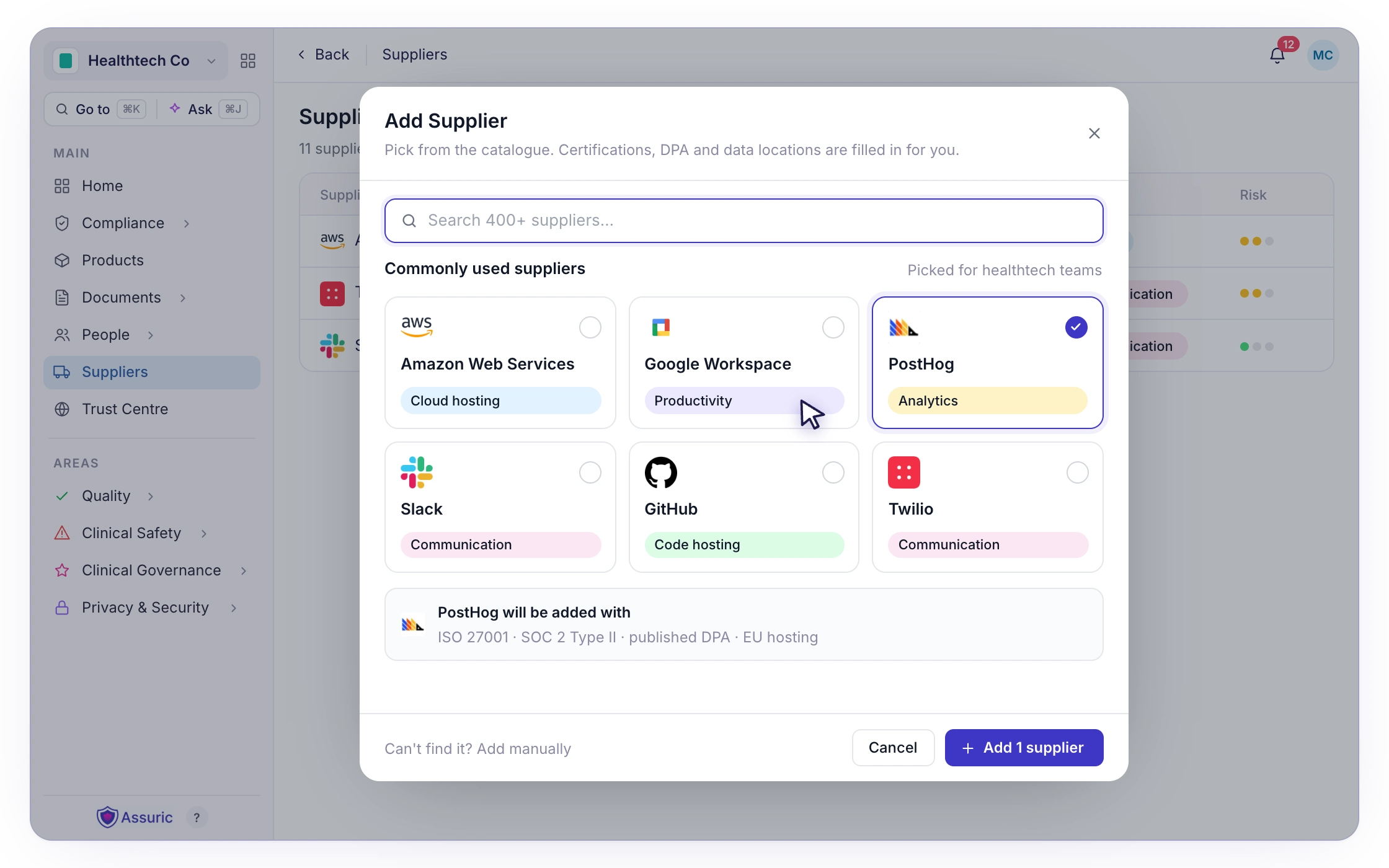Click the AWS logo in the Amazon card

coord(417,326)
